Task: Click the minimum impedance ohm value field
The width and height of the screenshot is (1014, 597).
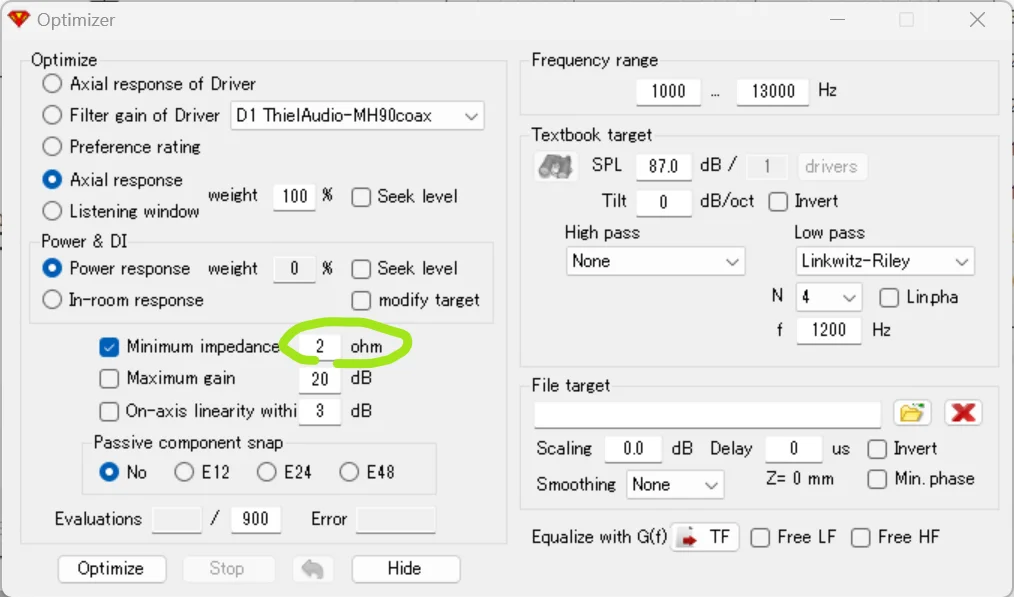Action: (320, 347)
